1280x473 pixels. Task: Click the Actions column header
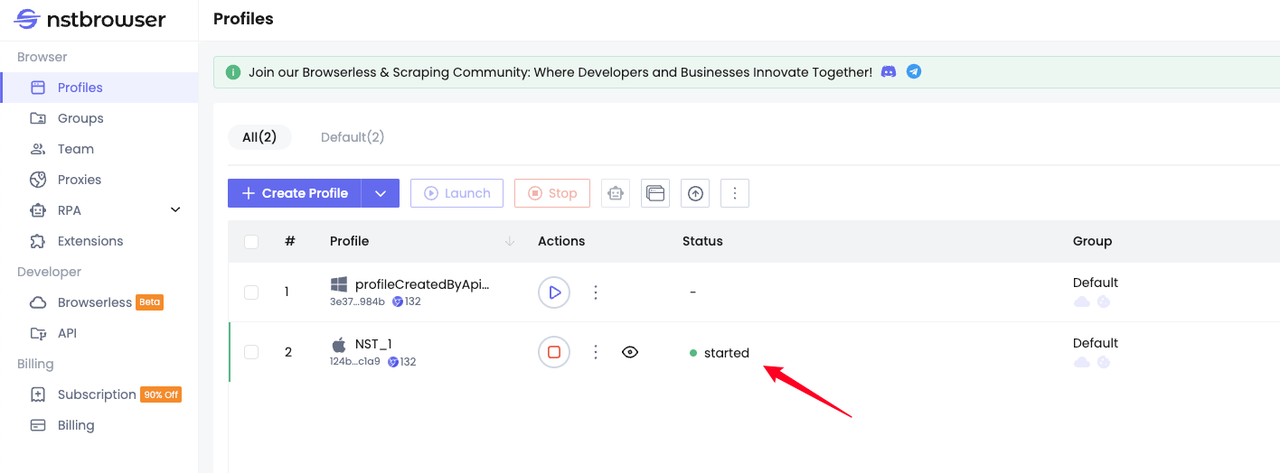[x=561, y=241]
